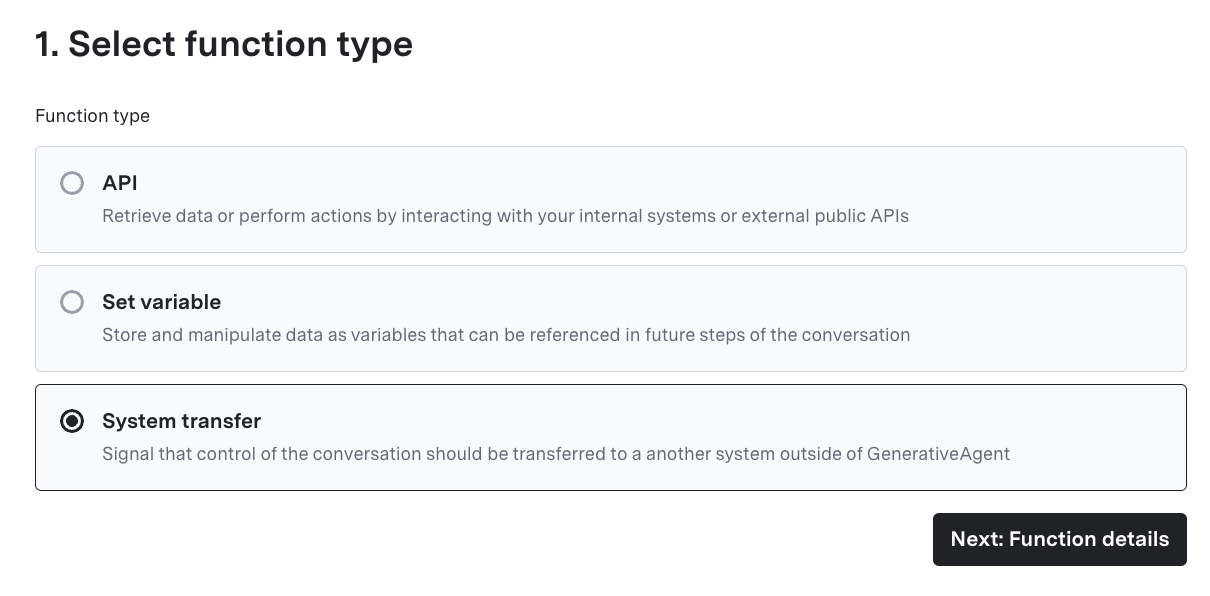Choose the Set variable radio button
This screenshot has height=596, width=1210.
click(72, 302)
